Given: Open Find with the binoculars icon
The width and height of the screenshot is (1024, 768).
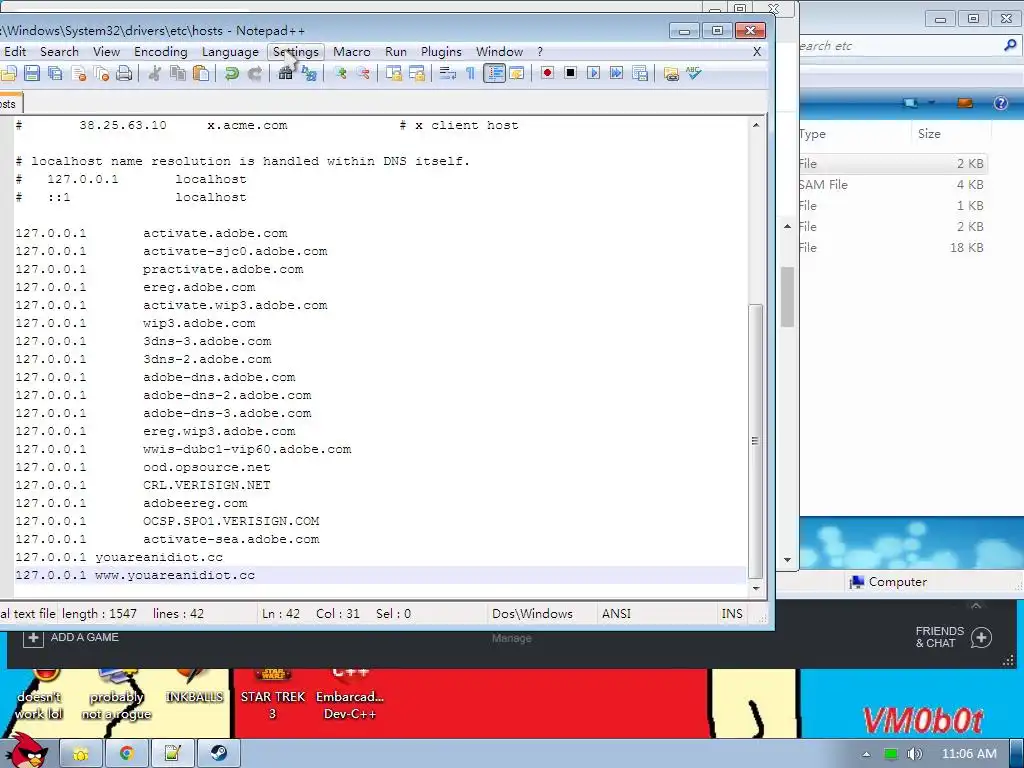Looking at the screenshot, I should click(x=285, y=73).
